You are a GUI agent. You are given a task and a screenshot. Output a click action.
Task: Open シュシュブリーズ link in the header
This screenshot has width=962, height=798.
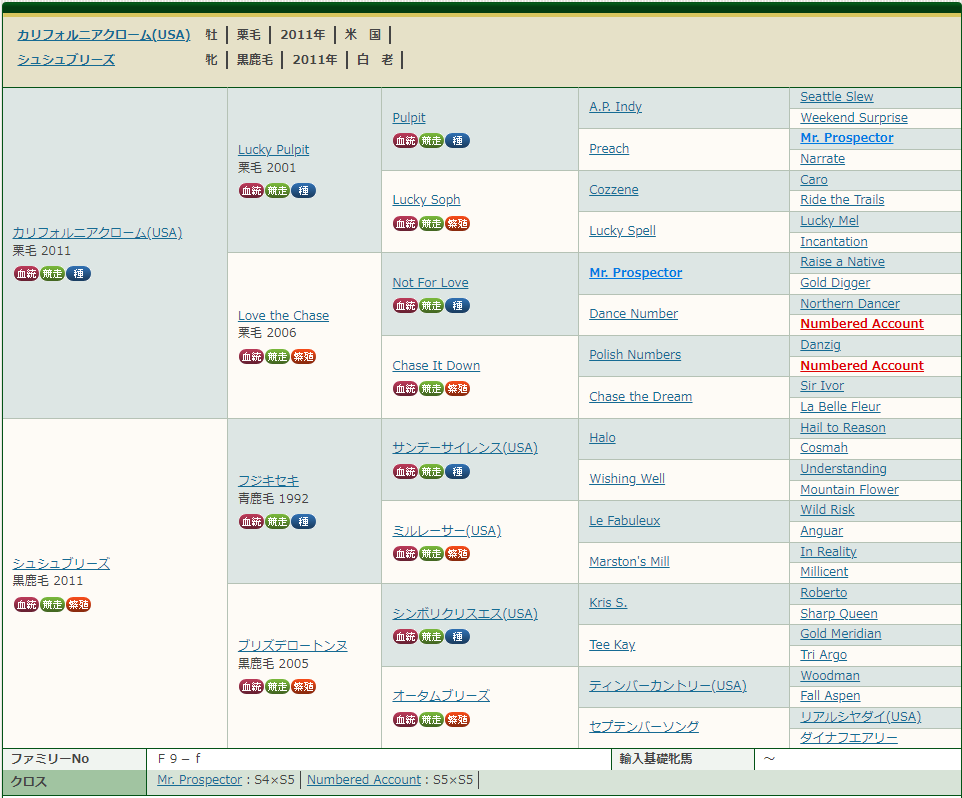coord(66,59)
